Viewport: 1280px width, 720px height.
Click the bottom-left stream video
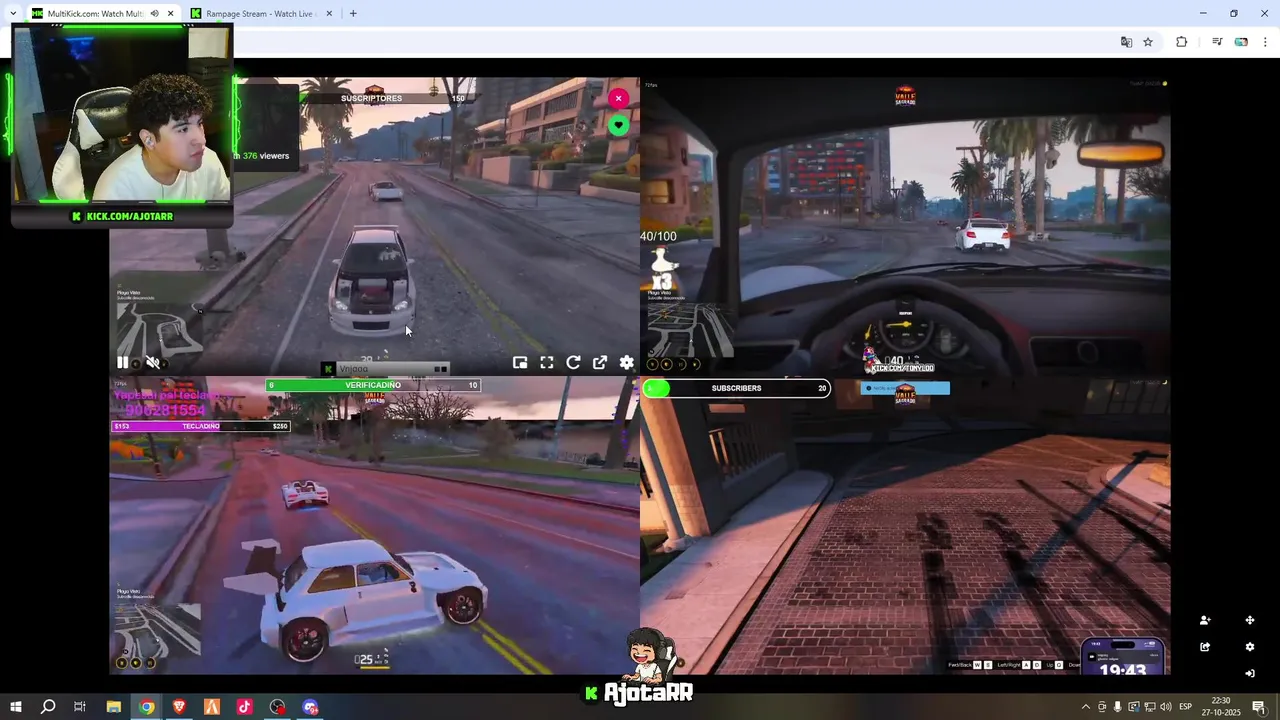click(374, 526)
